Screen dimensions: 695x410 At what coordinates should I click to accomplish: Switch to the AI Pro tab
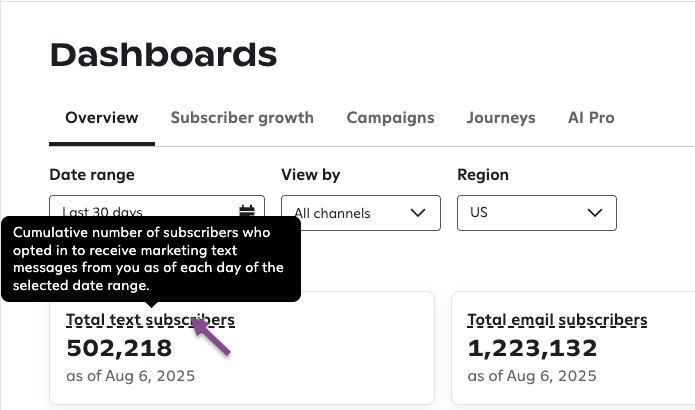(x=590, y=118)
